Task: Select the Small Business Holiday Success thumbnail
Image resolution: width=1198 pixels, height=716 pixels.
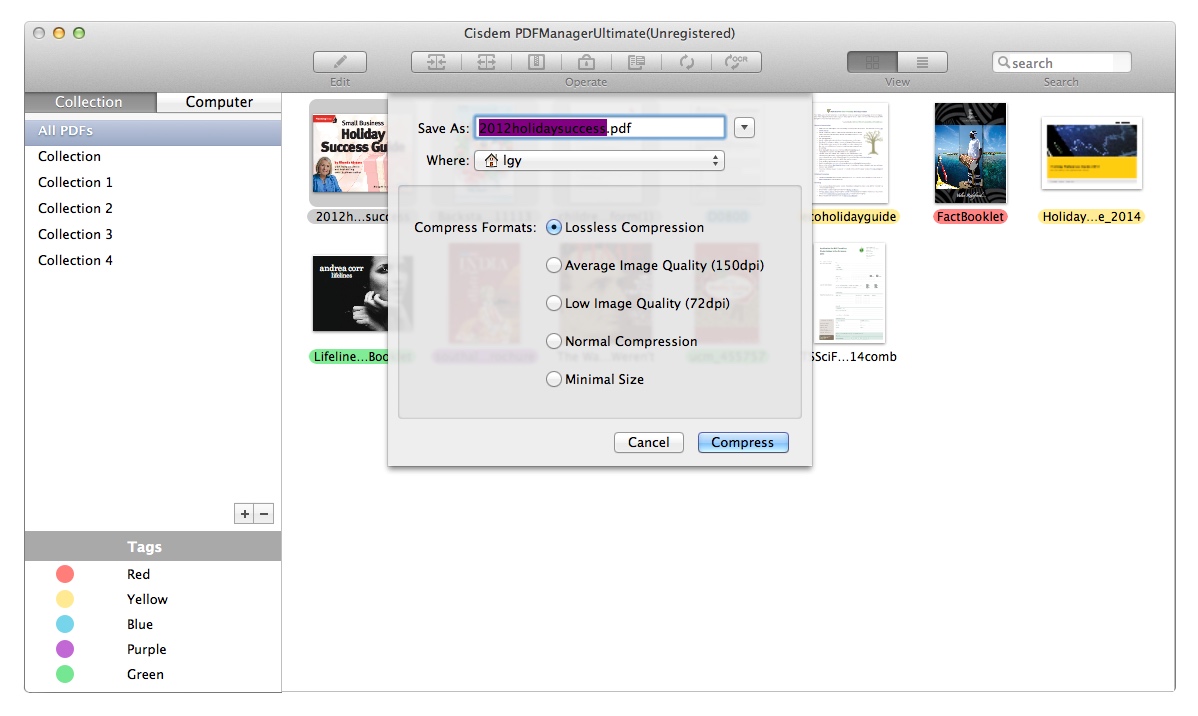Action: tap(350, 154)
